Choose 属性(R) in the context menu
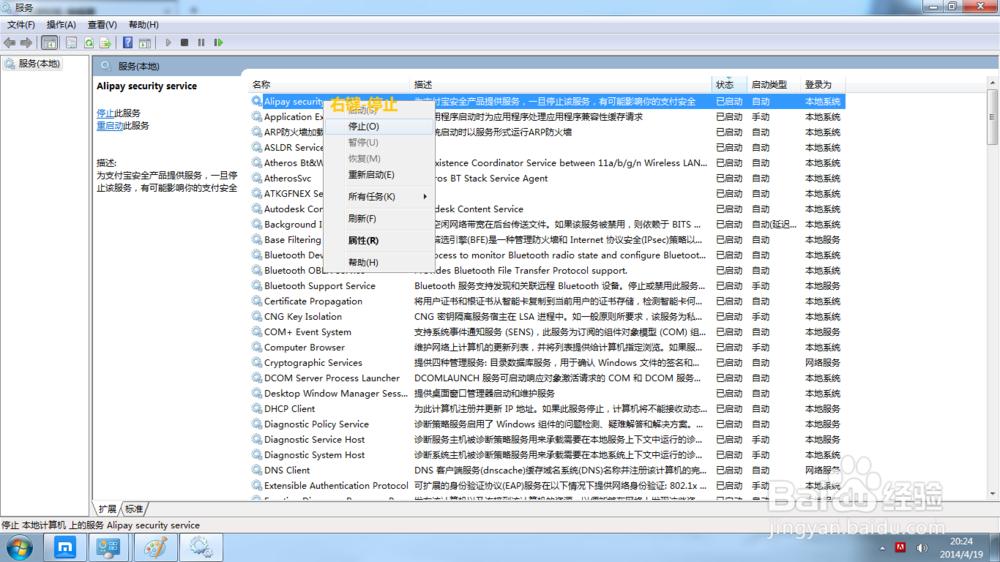 tap(379, 240)
